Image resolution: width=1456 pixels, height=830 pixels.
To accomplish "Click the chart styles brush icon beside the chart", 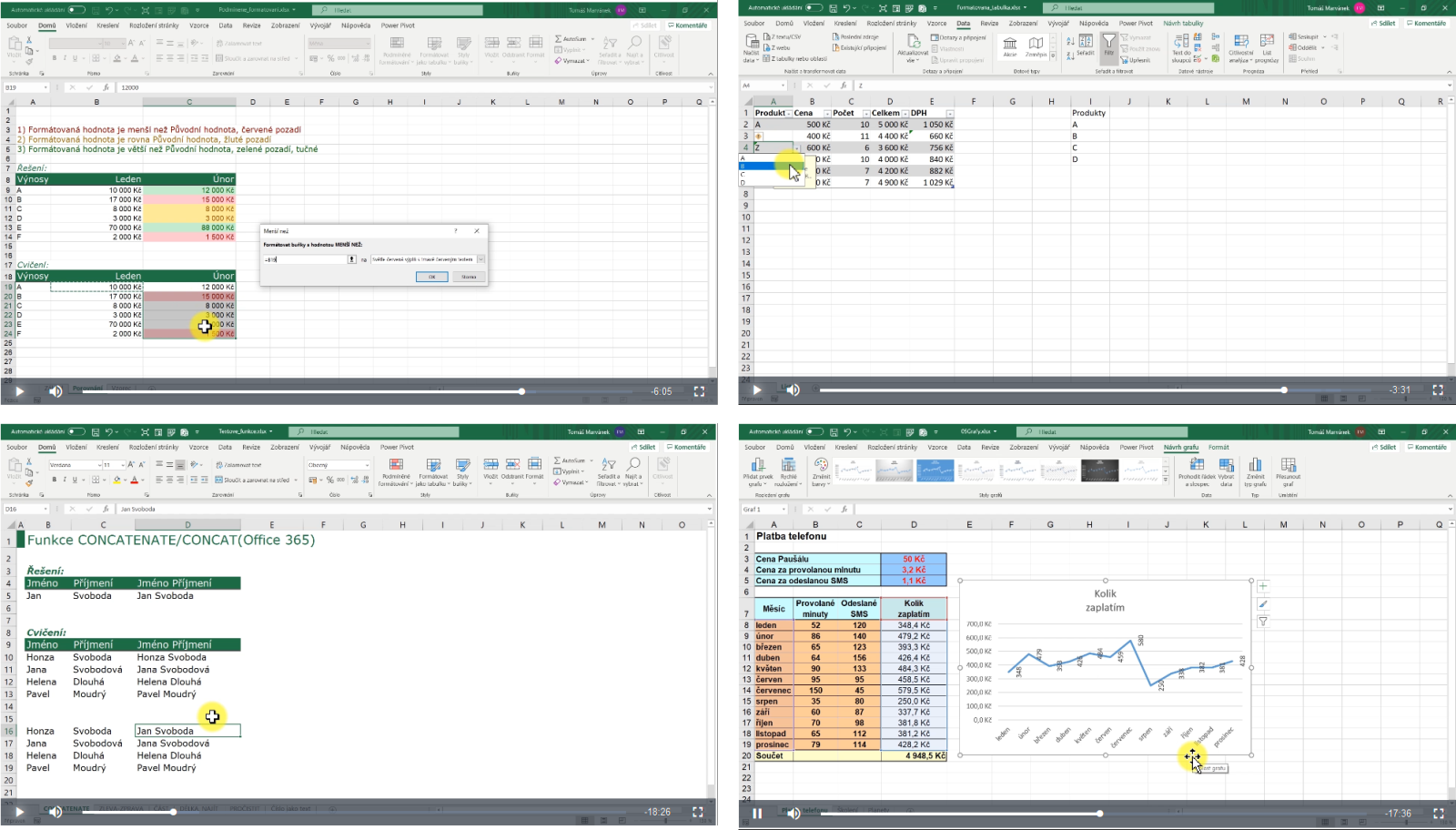I will pos(1263,604).
